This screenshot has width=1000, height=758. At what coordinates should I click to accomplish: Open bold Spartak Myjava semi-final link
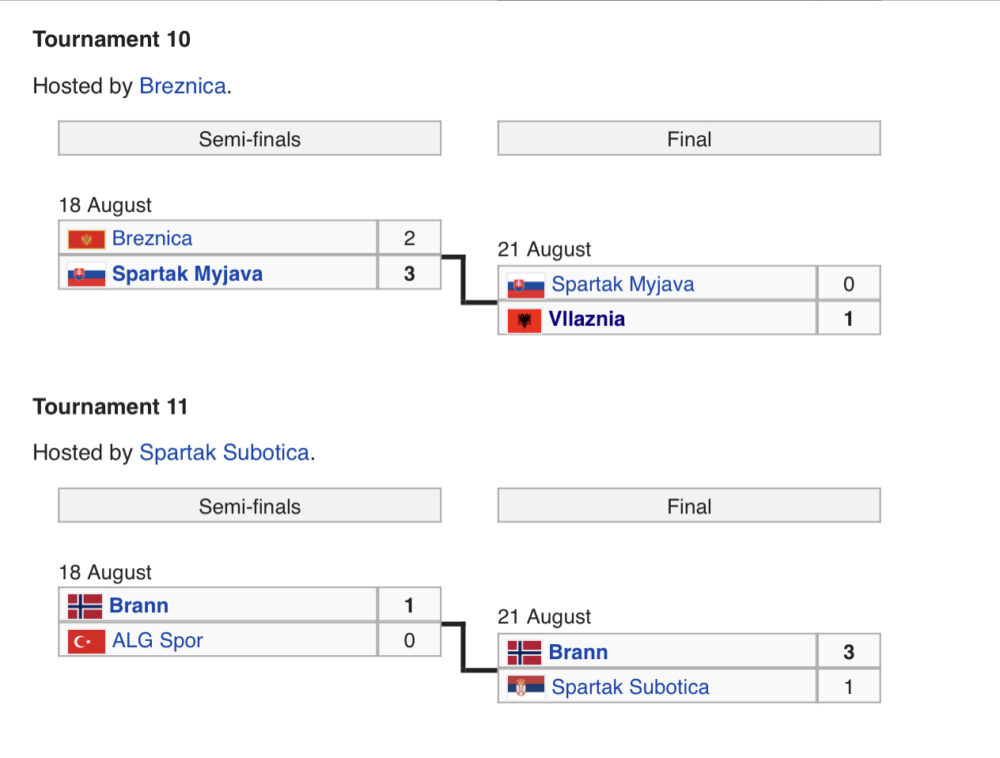tap(187, 273)
